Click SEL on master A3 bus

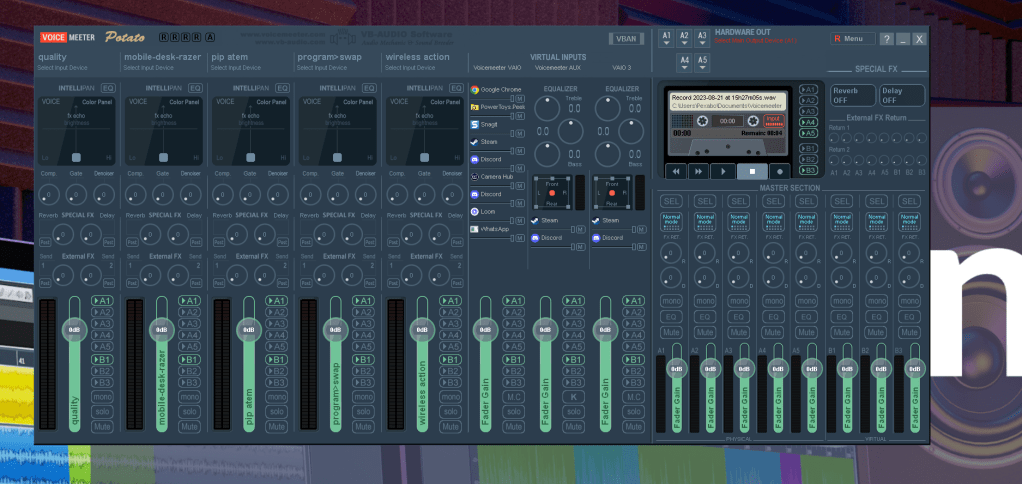click(x=739, y=201)
